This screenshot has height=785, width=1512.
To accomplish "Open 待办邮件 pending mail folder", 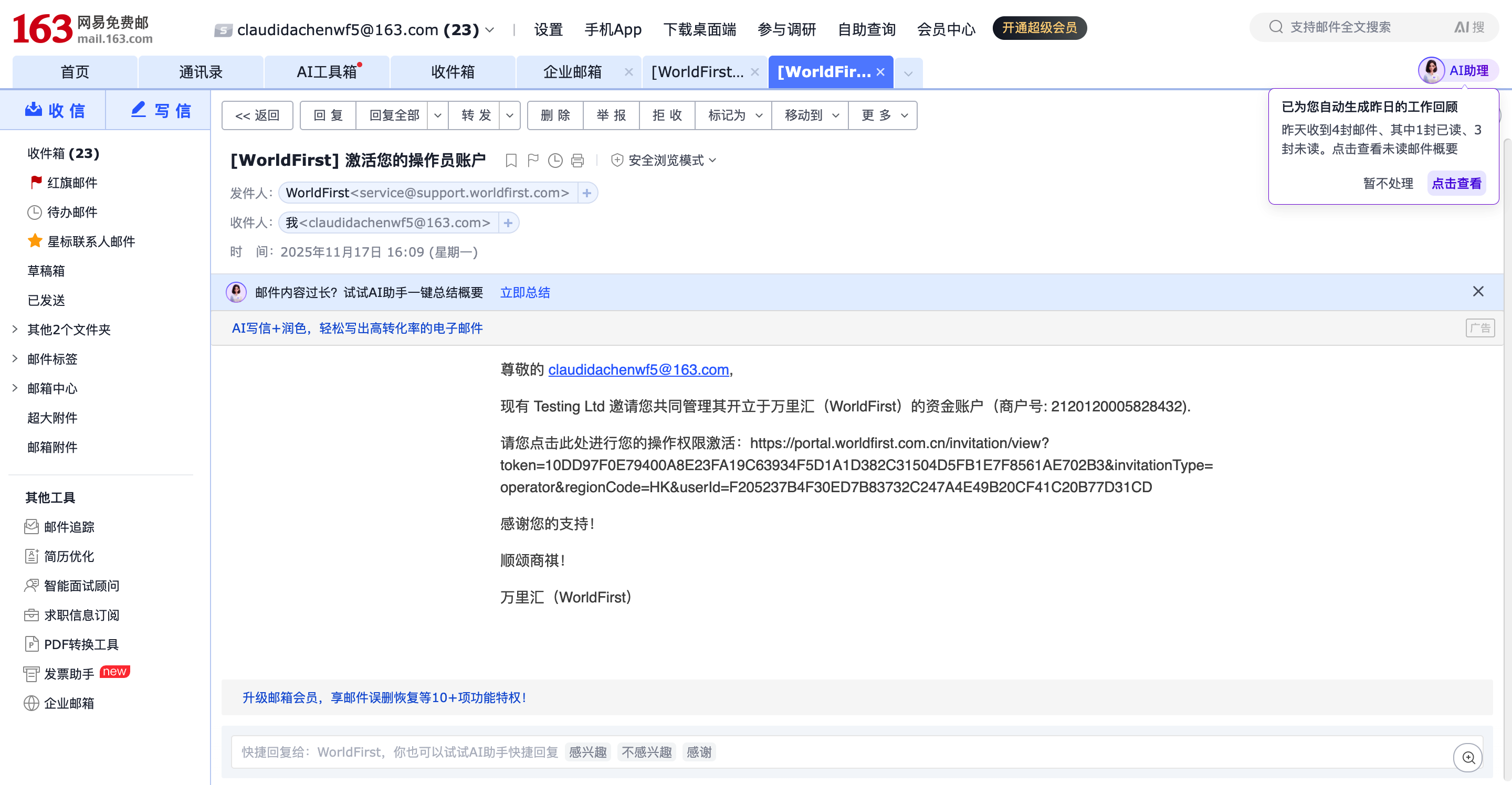I will [x=62, y=212].
